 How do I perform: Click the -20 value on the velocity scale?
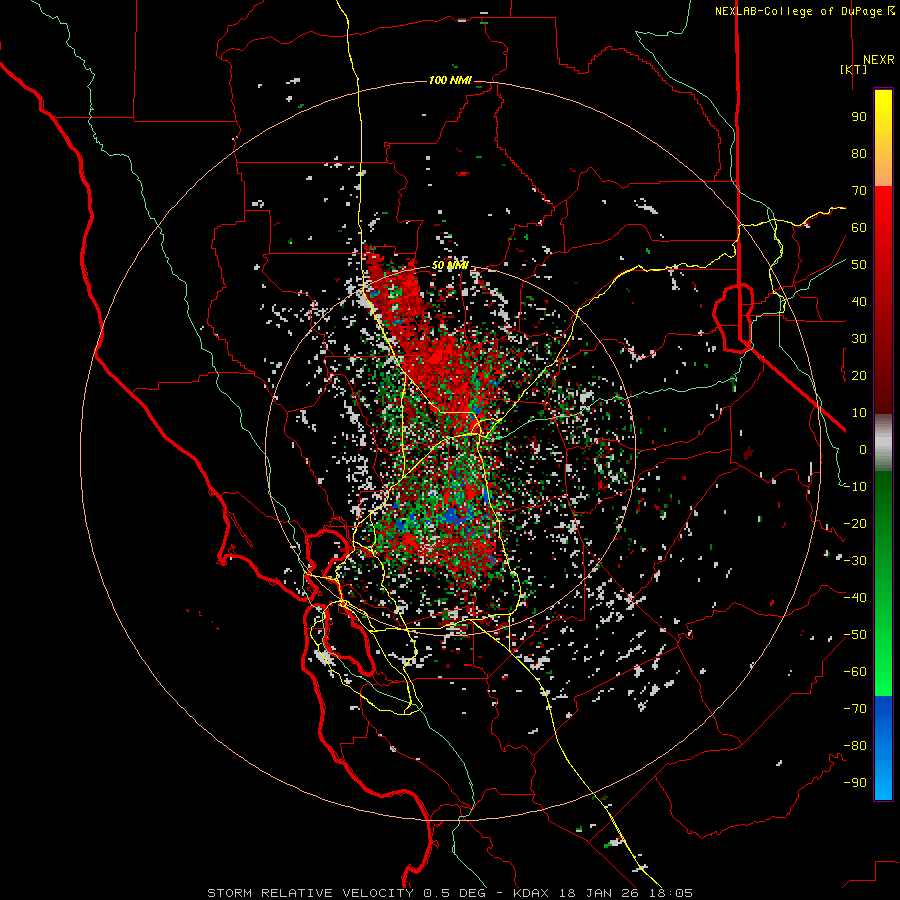click(855, 523)
